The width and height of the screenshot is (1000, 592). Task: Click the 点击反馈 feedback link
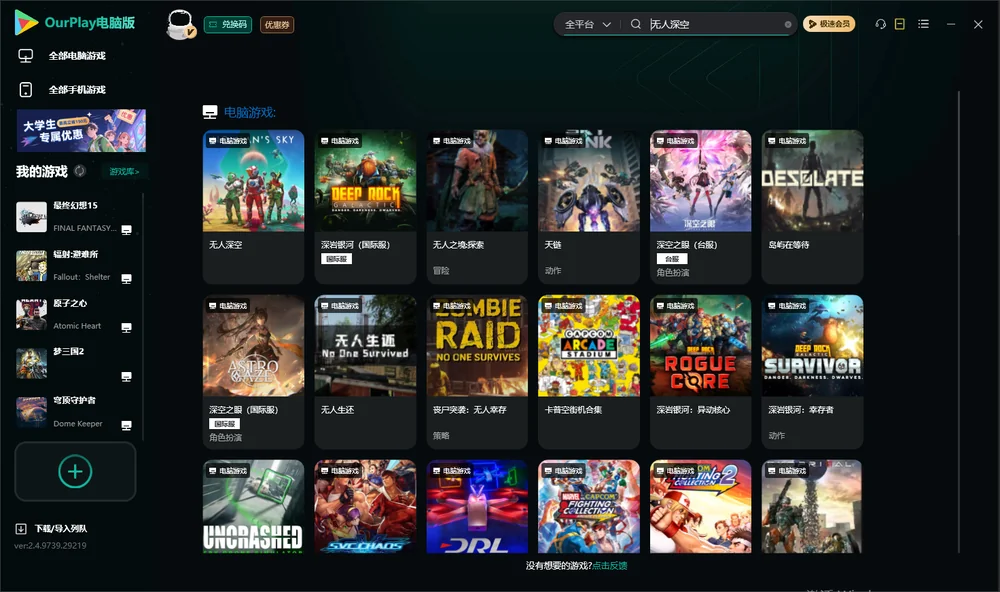pos(610,565)
